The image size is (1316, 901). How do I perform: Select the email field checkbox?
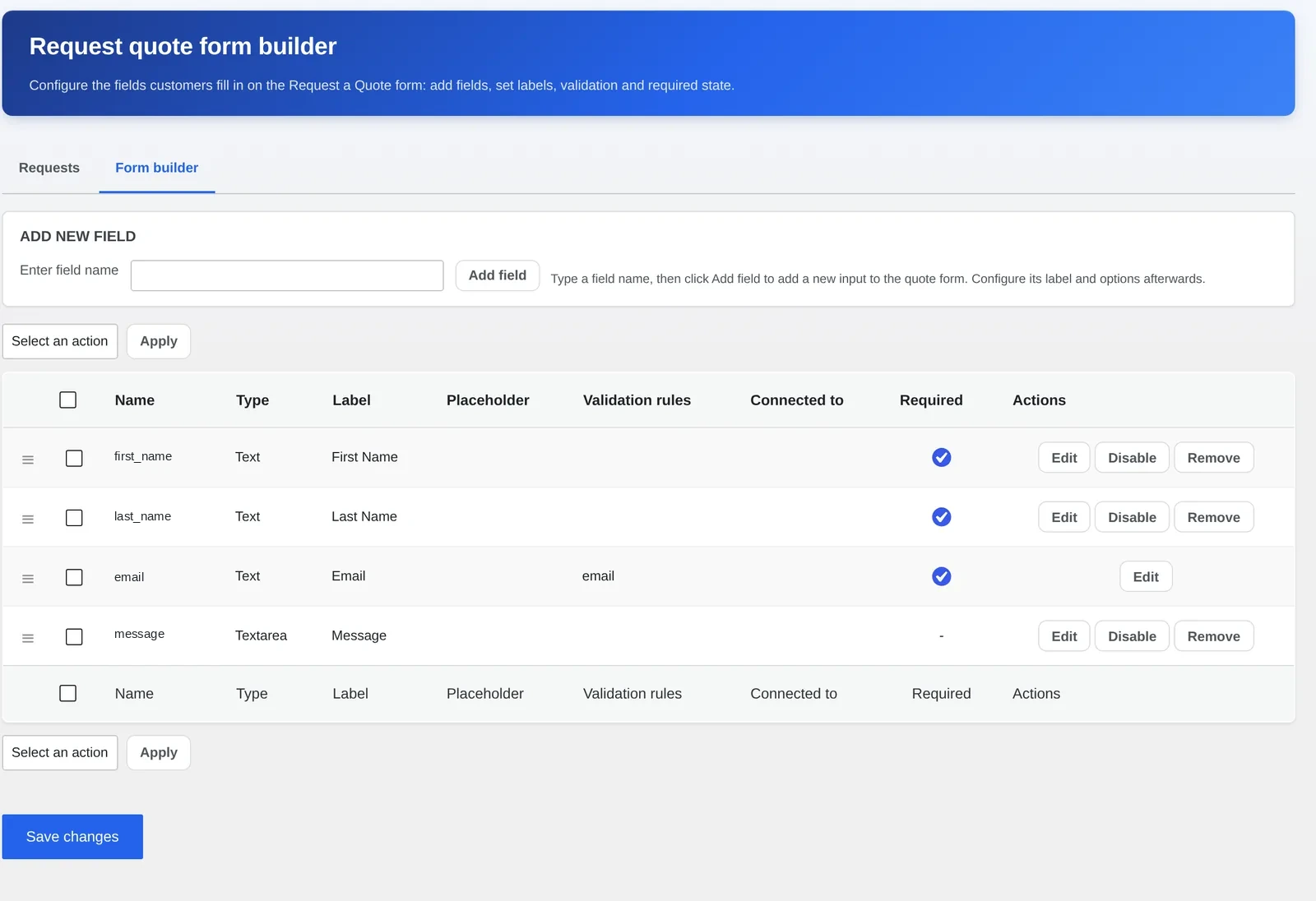tap(74, 577)
